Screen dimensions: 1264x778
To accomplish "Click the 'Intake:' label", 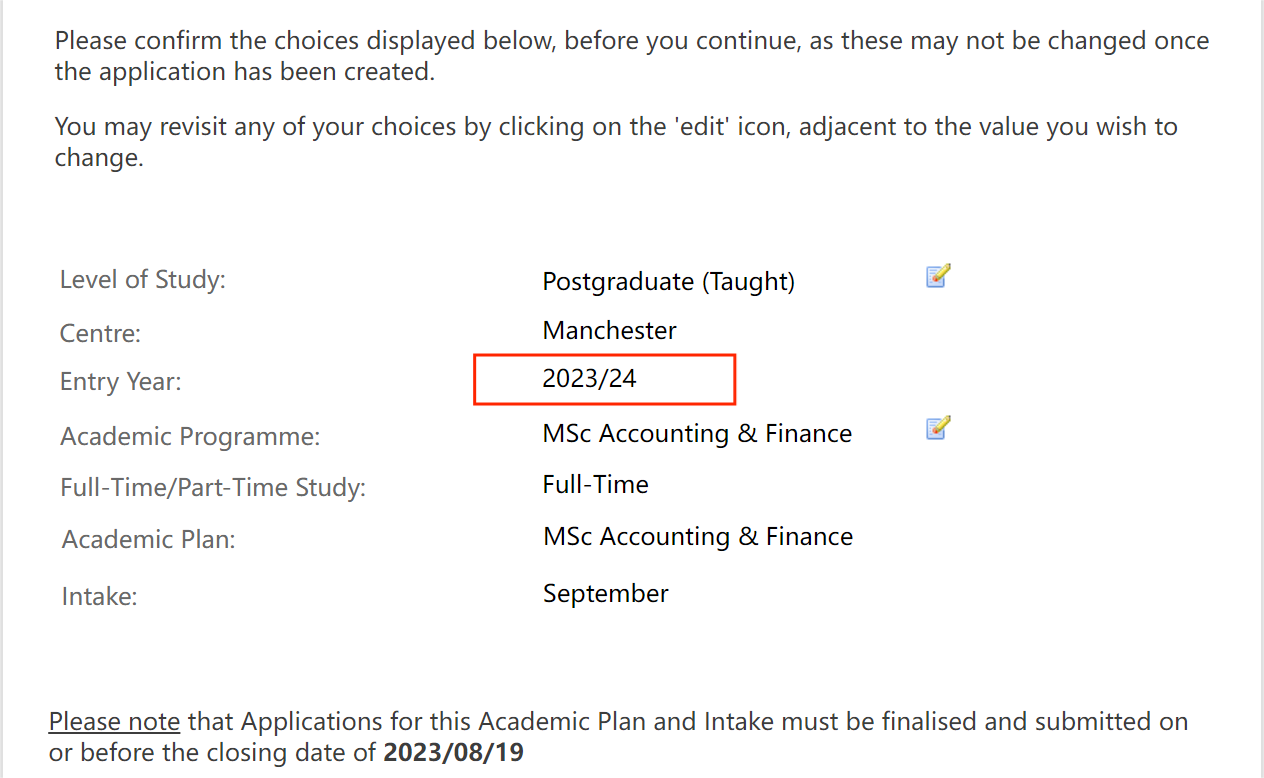I will tap(99, 597).
